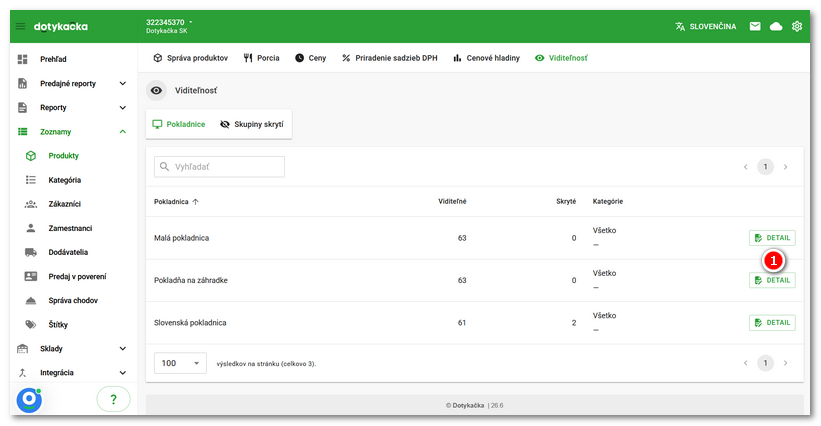Click the green question mark help button
This screenshot has height=426, width=821.
[x=113, y=399]
